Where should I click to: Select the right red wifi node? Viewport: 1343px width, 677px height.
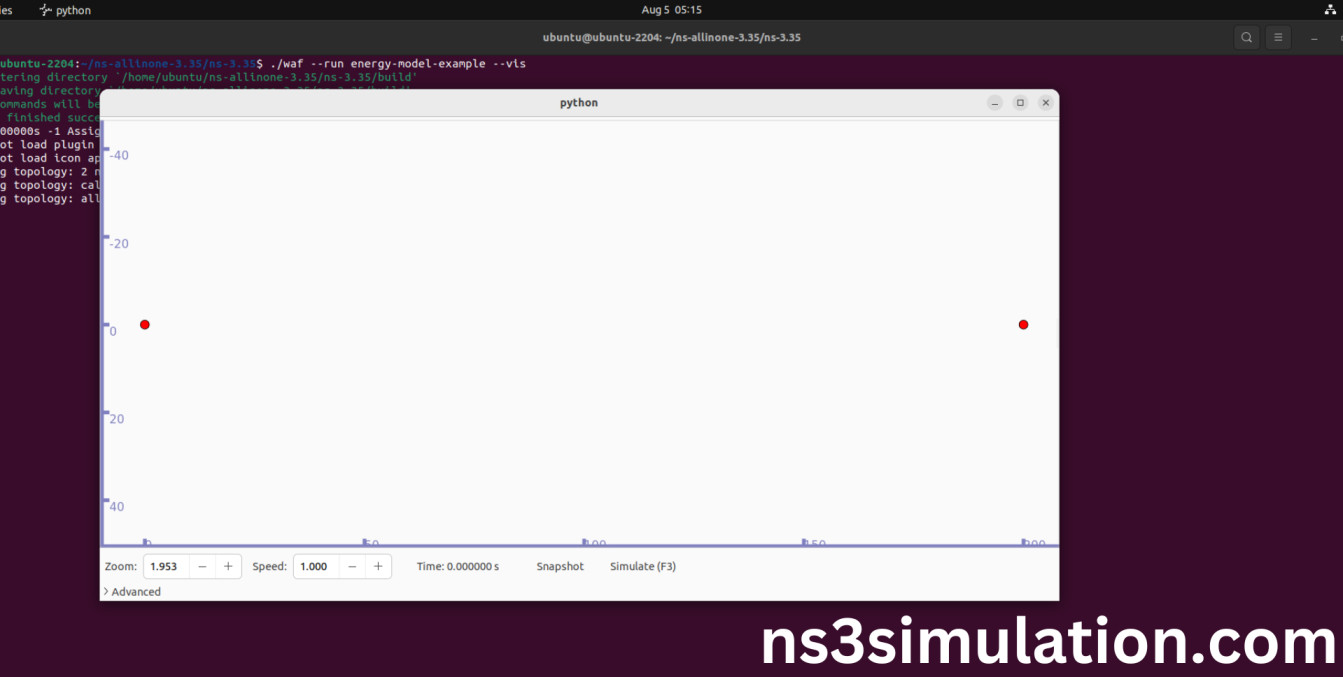(x=1022, y=324)
